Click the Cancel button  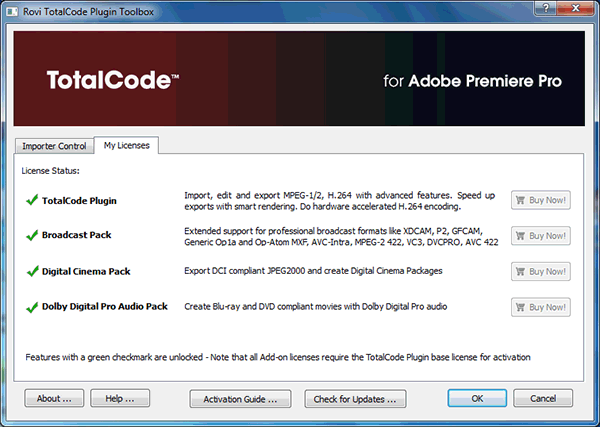[x=543, y=398]
